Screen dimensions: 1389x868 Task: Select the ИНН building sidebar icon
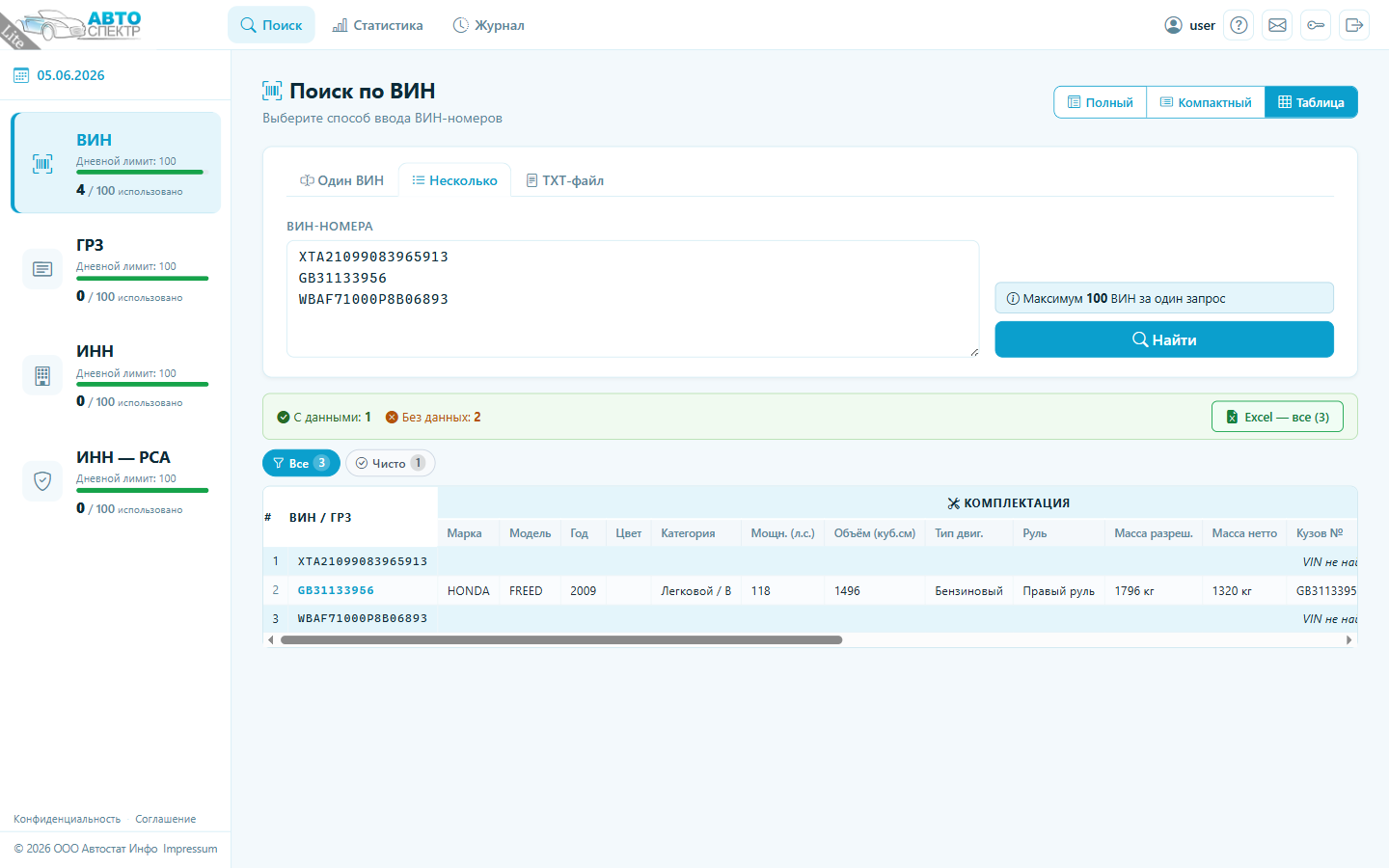click(42, 376)
